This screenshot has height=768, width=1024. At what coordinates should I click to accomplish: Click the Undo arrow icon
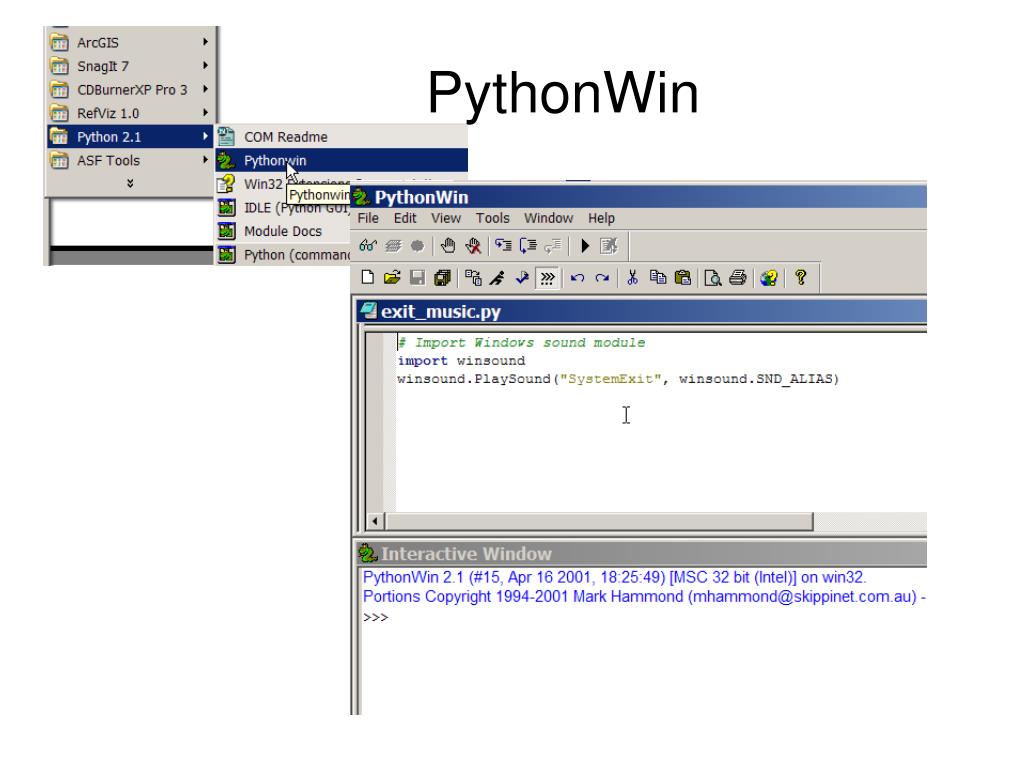(577, 278)
